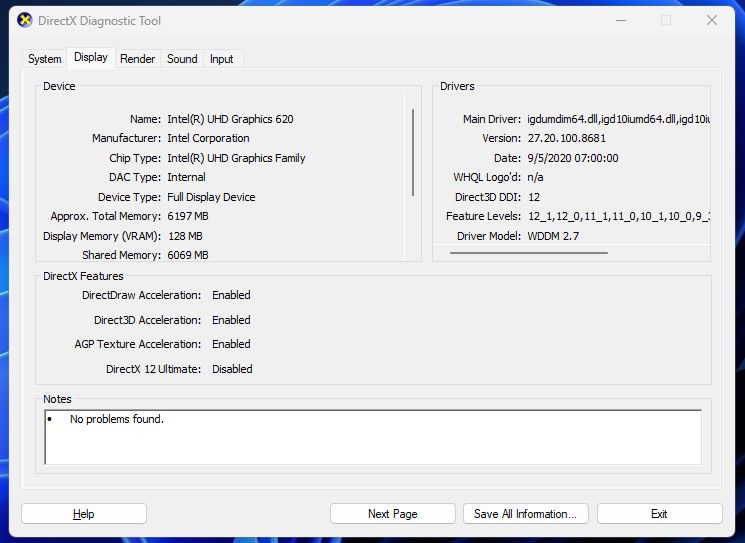The width and height of the screenshot is (745, 543).
Task: Click the WHQL Logo'd n/a value
Action: tap(535, 177)
